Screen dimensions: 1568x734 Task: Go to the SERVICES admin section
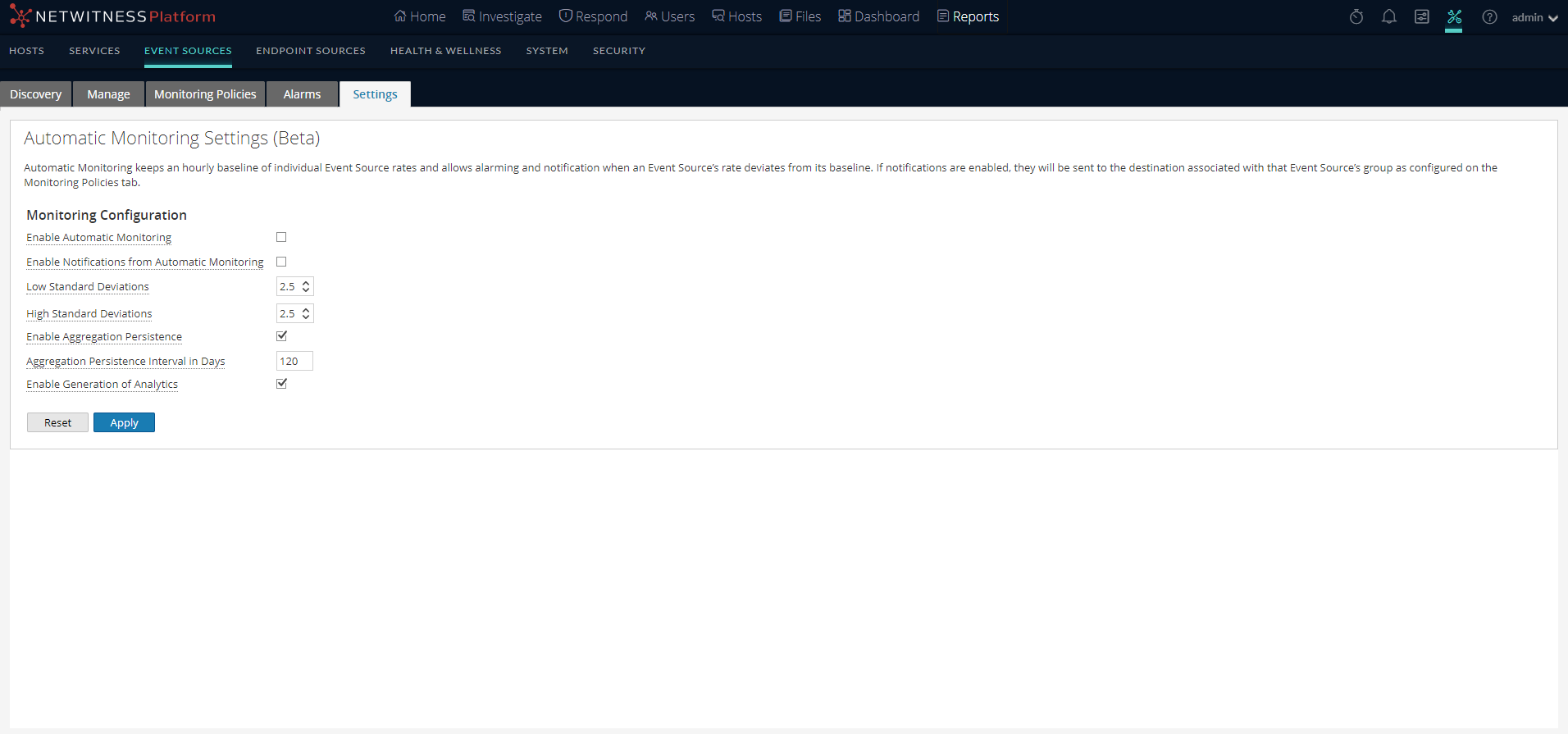[x=94, y=51]
